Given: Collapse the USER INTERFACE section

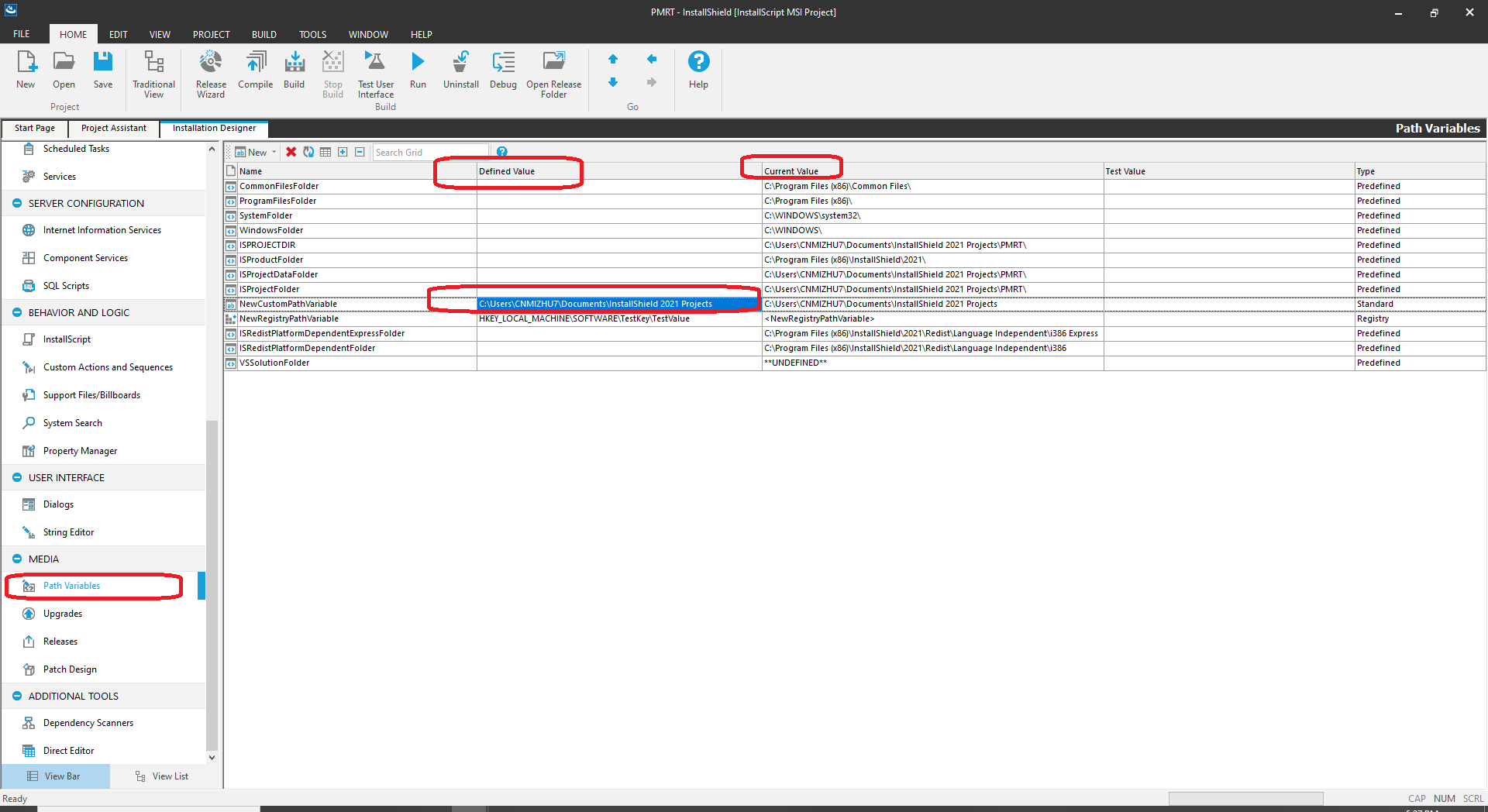Looking at the screenshot, I should (17, 477).
